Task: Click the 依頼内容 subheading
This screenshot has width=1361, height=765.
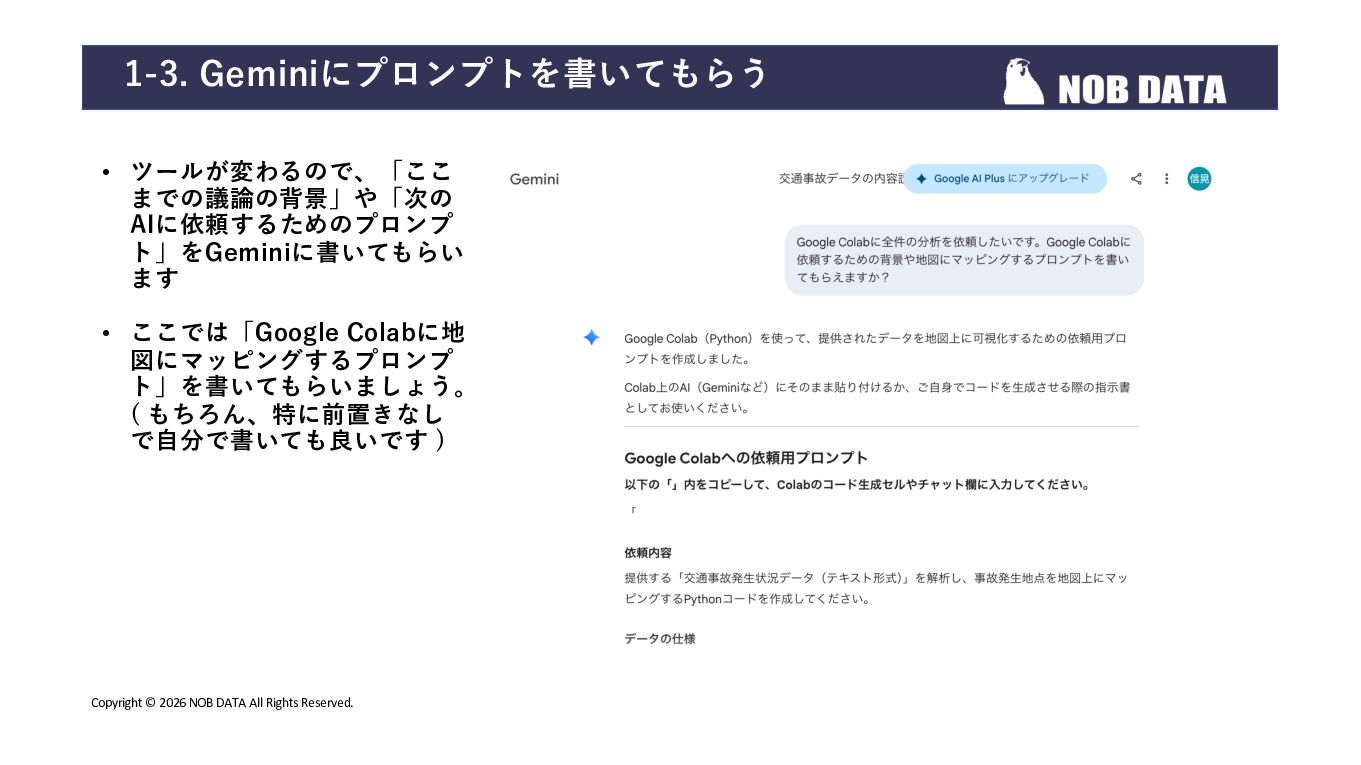Action: 648,553
